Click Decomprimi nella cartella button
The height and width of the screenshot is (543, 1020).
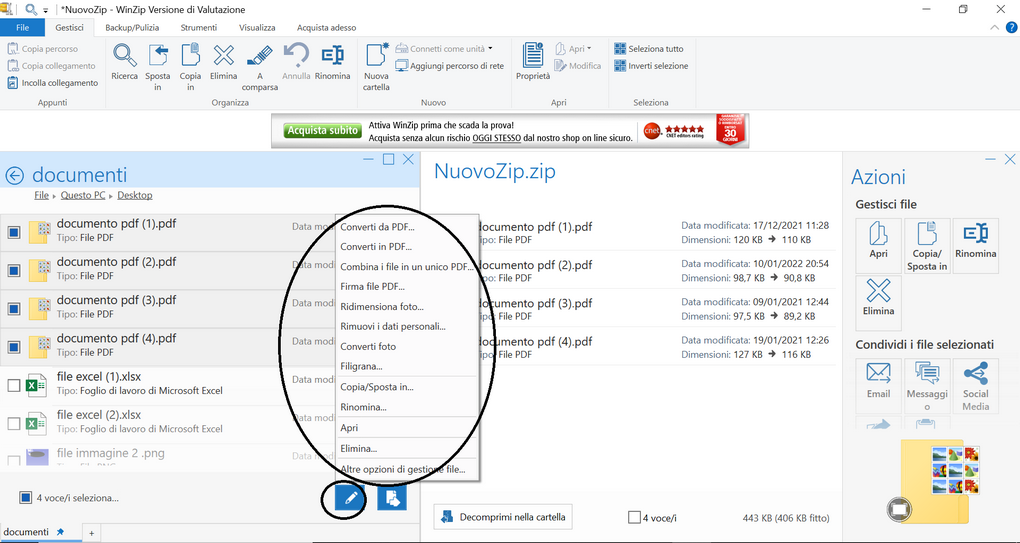[x=503, y=517]
